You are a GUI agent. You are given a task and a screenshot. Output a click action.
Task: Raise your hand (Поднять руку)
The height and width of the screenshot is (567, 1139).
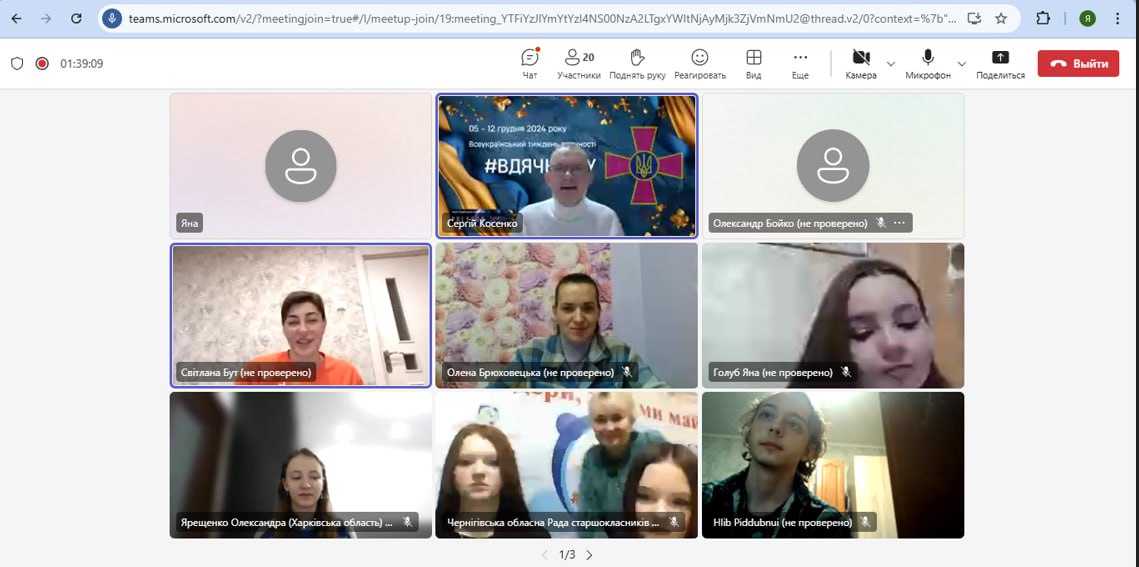coord(637,63)
